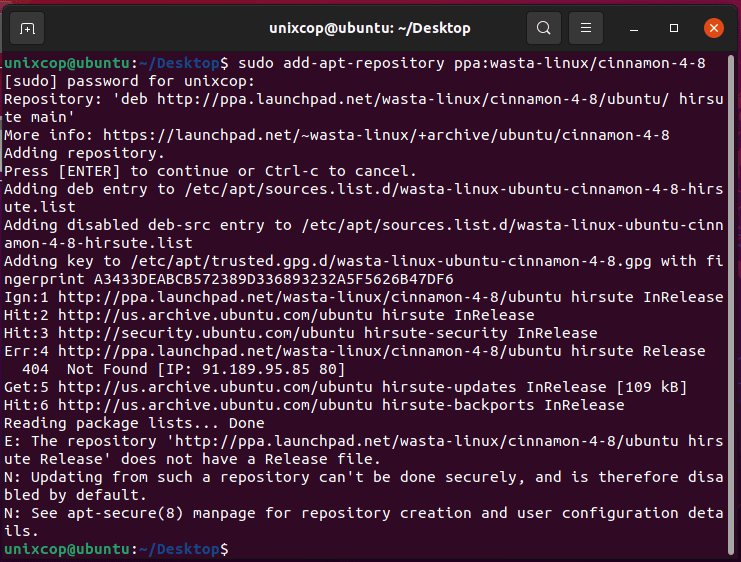Click the sudo add-apt-repository command text
This screenshot has width=741, height=562.
tap(472, 63)
